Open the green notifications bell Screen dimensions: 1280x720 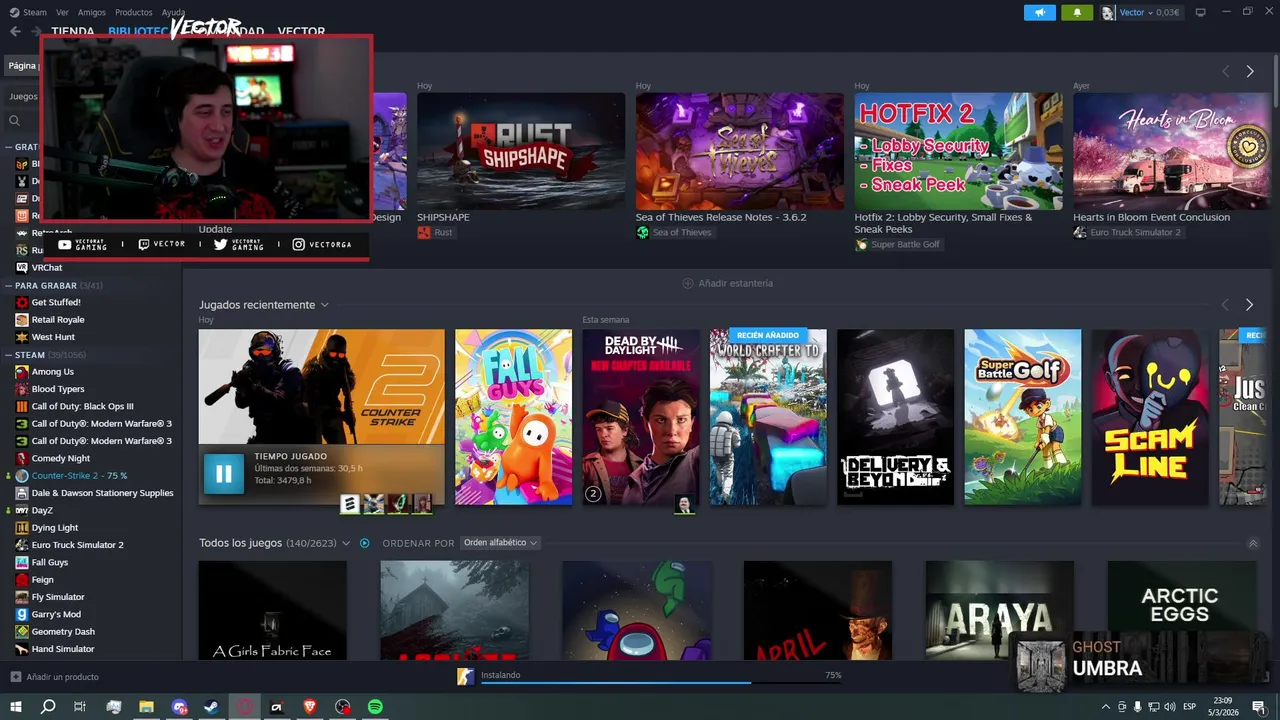1077,12
